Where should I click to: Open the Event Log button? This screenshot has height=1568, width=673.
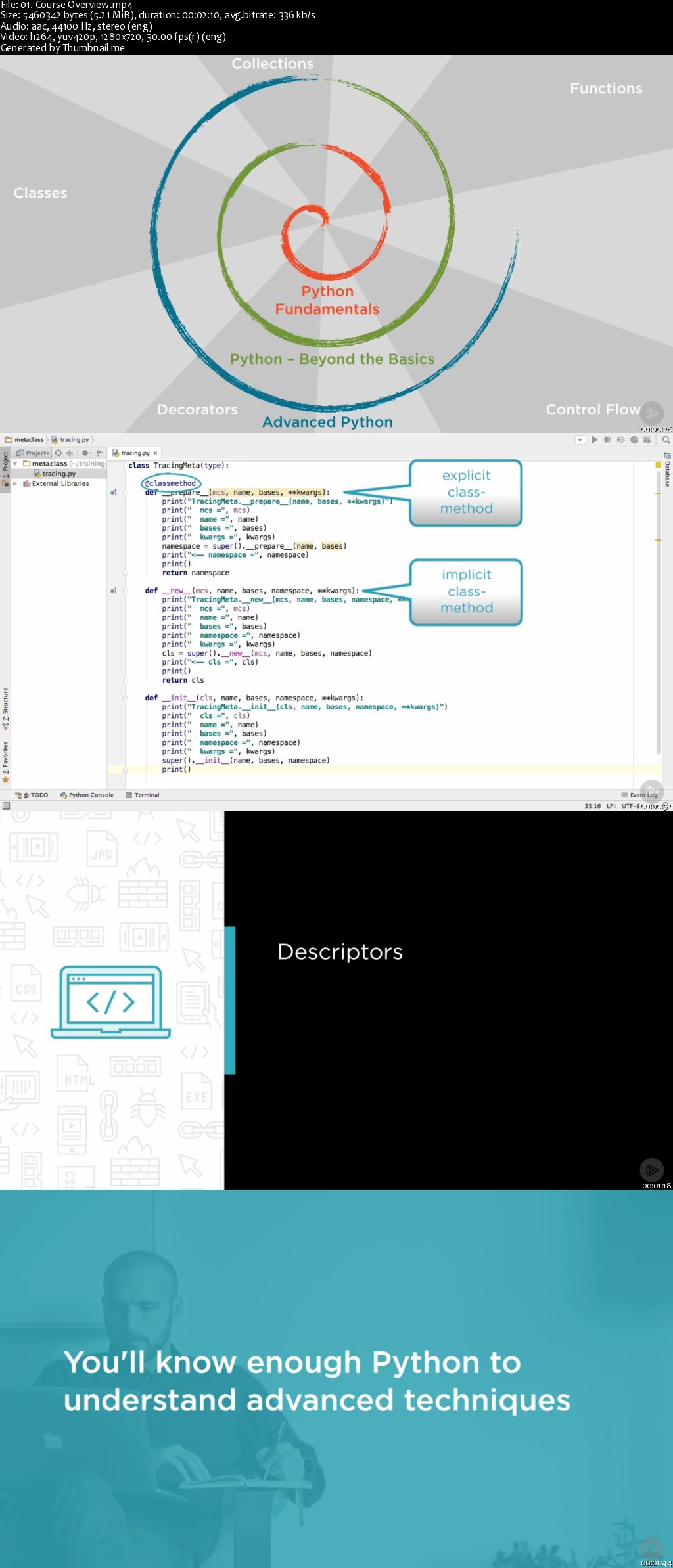tap(639, 795)
